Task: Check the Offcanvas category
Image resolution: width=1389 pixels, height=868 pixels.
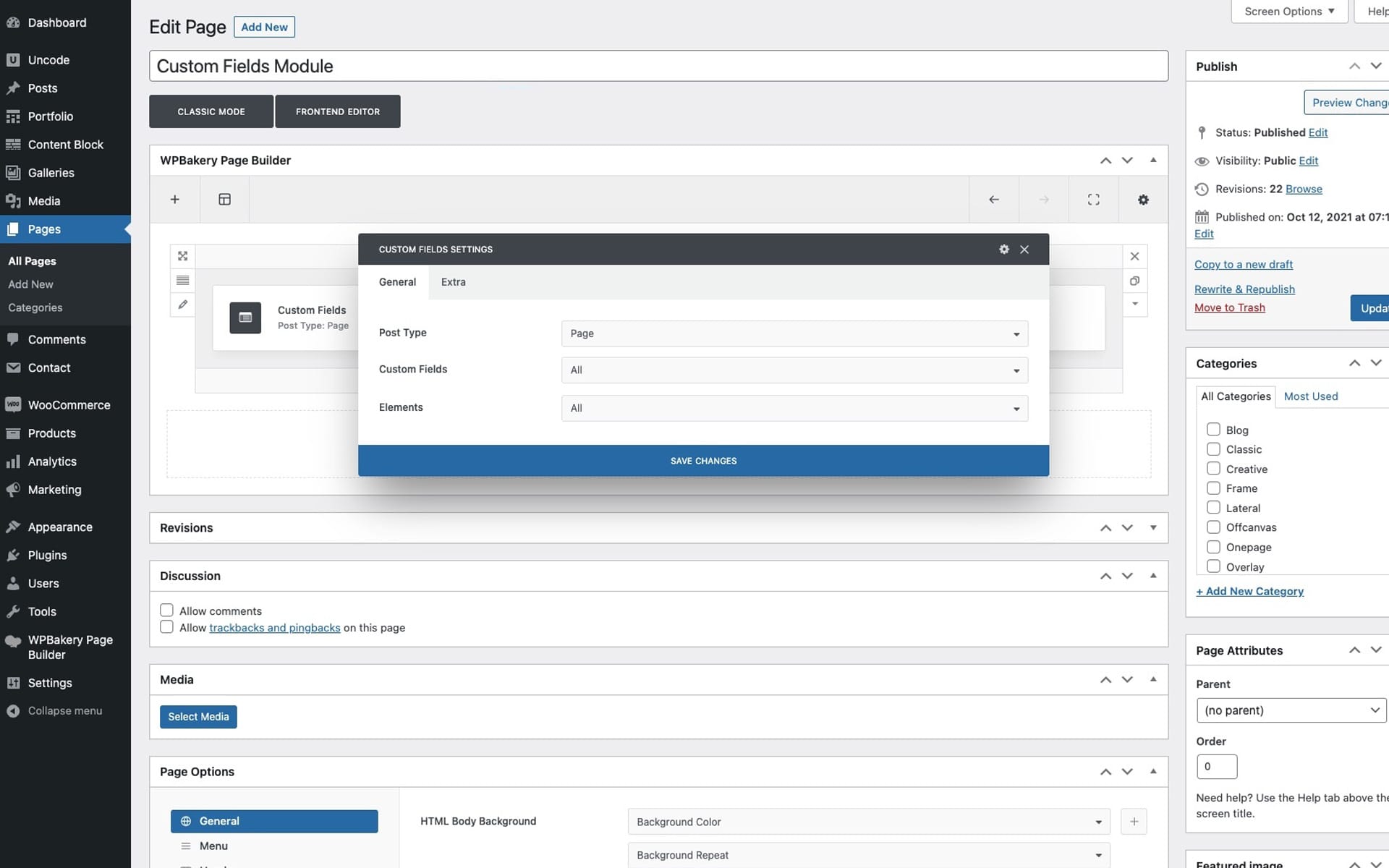Action: [1213, 527]
